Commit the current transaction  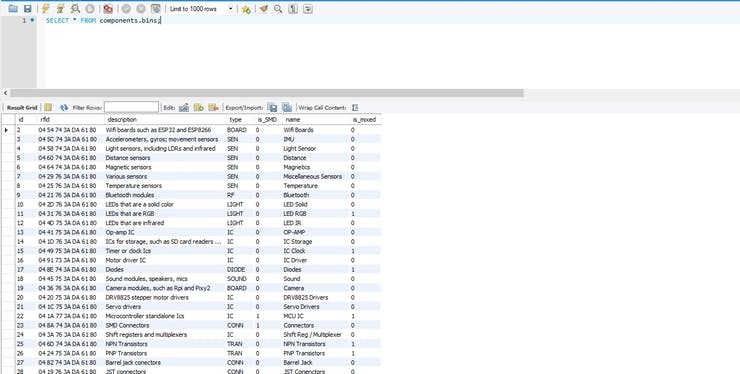tap(126, 8)
